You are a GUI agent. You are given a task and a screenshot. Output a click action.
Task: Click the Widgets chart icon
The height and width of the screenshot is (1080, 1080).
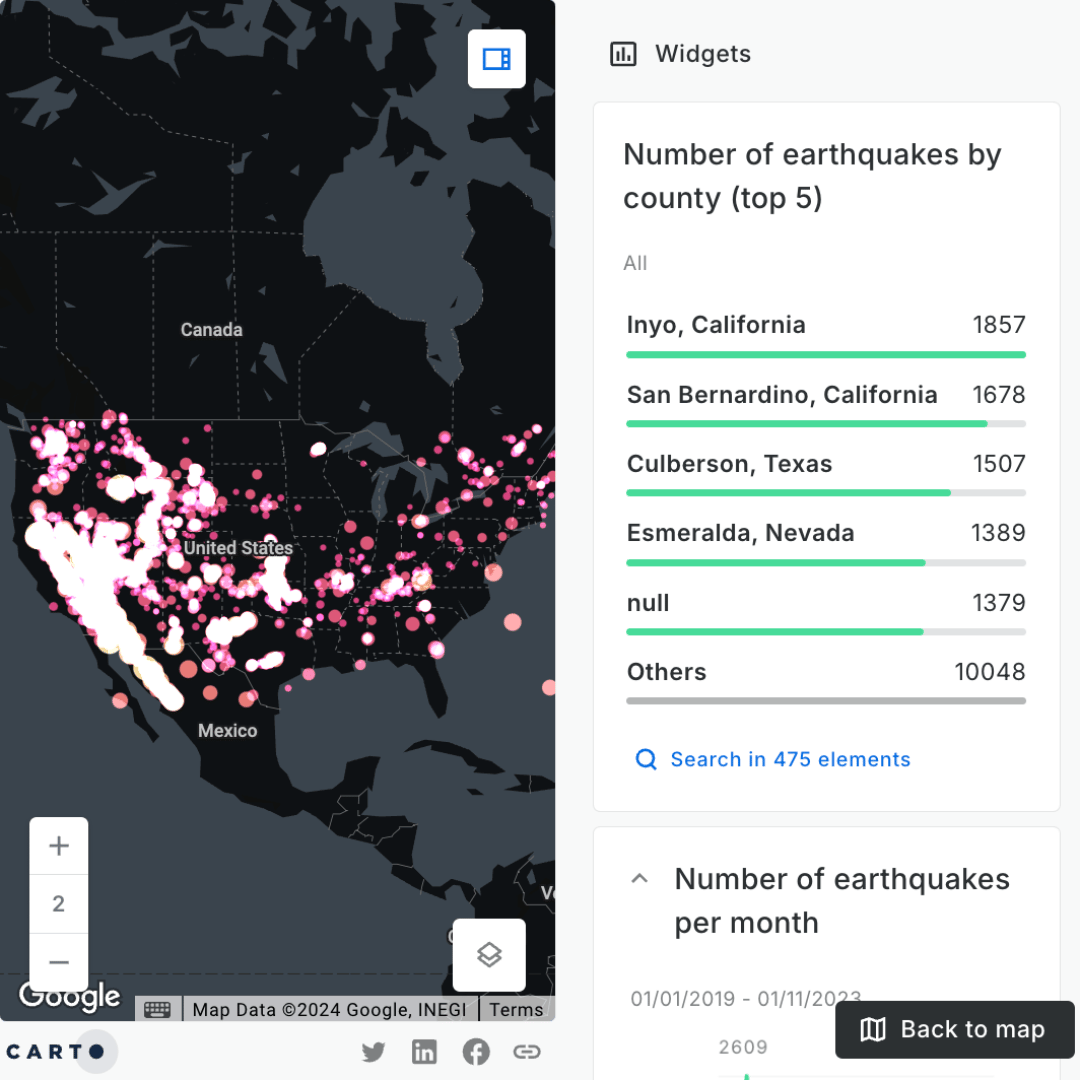623,54
